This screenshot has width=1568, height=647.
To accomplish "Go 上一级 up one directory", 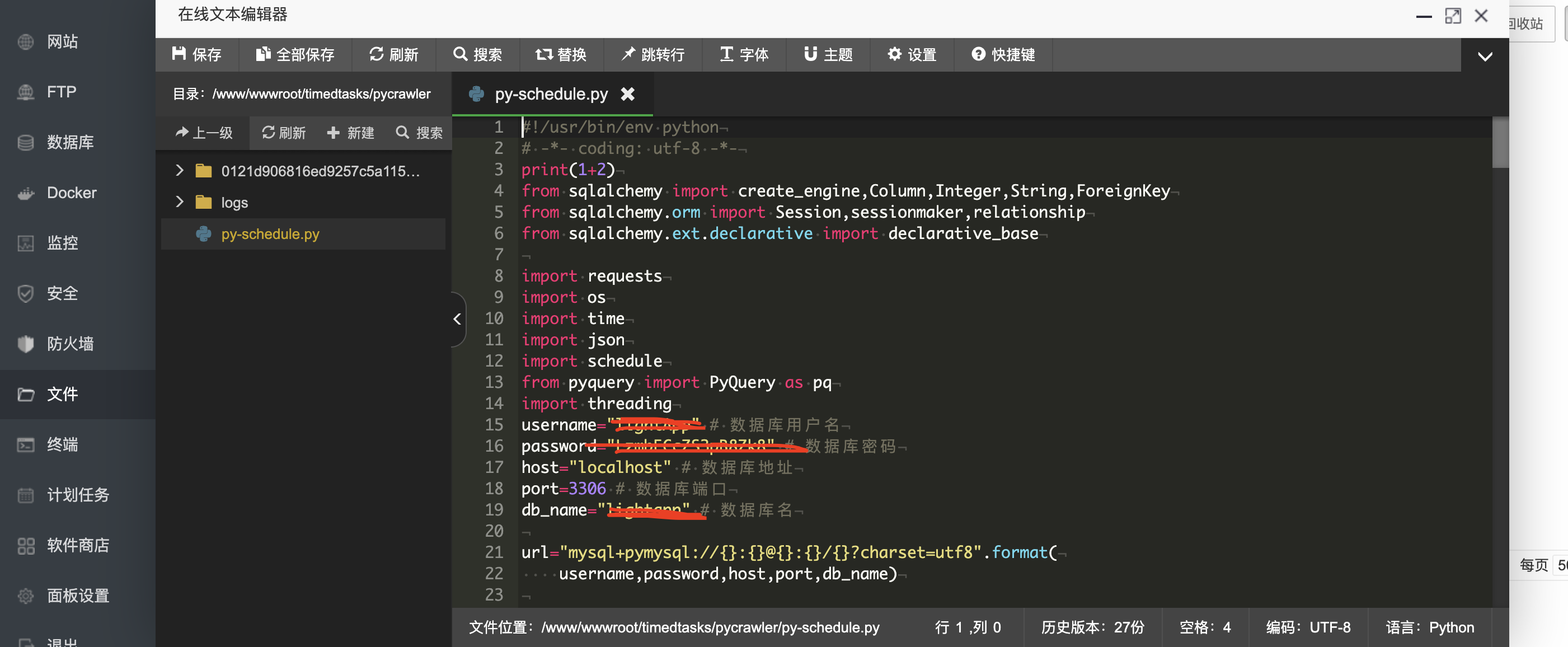I will (x=204, y=133).
